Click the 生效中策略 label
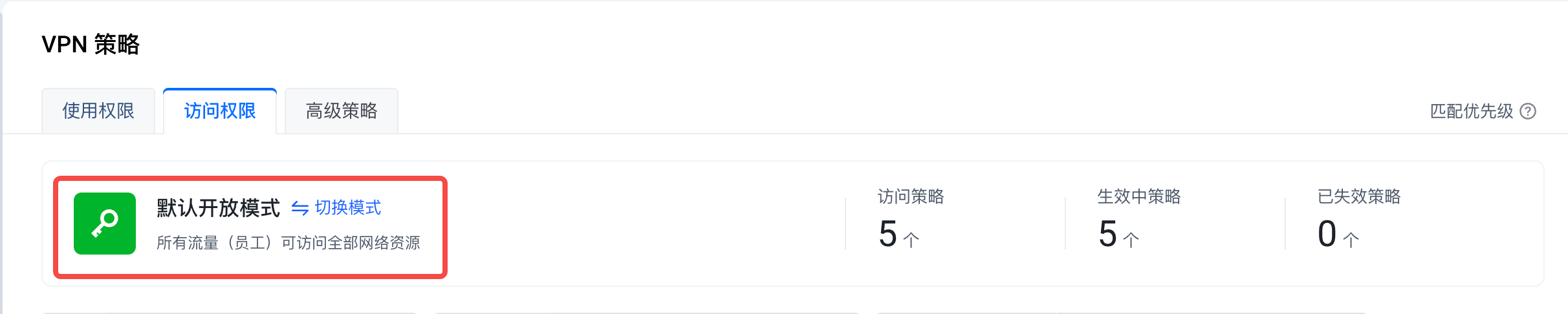The image size is (1568, 314). (1139, 196)
